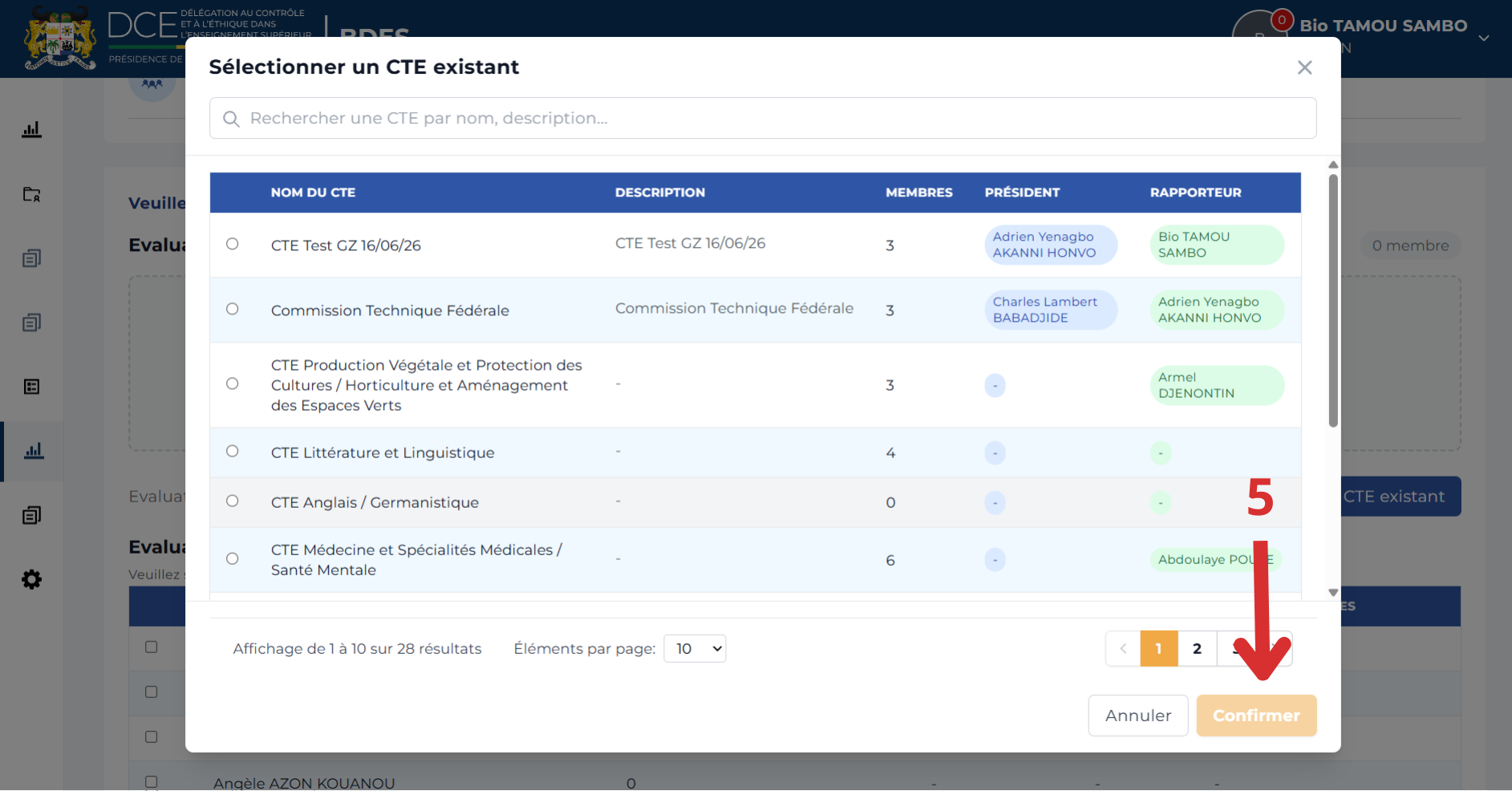The image size is (1512, 791).
Task: Select Commission Technique Fédérale radio button
Action: click(233, 309)
